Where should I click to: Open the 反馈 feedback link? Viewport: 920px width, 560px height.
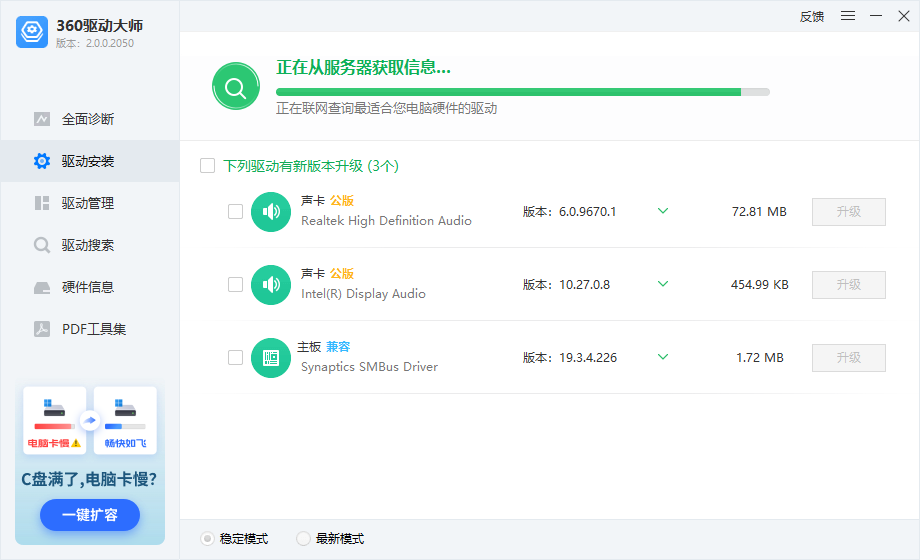tap(811, 16)
